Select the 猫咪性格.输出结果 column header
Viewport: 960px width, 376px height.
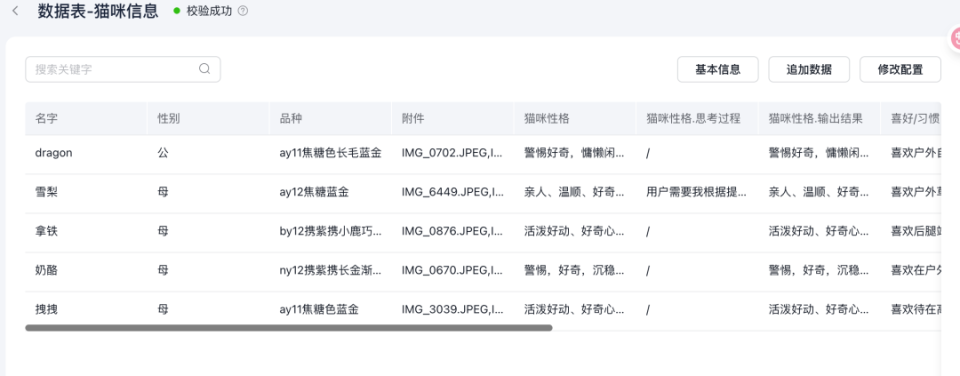[x=819, y=119]
